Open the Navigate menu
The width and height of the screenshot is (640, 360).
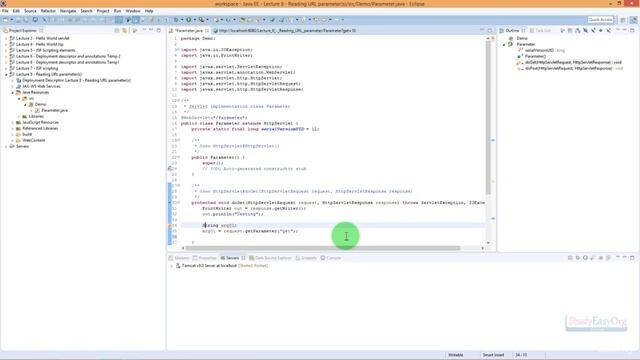click(x=68, y=11)
